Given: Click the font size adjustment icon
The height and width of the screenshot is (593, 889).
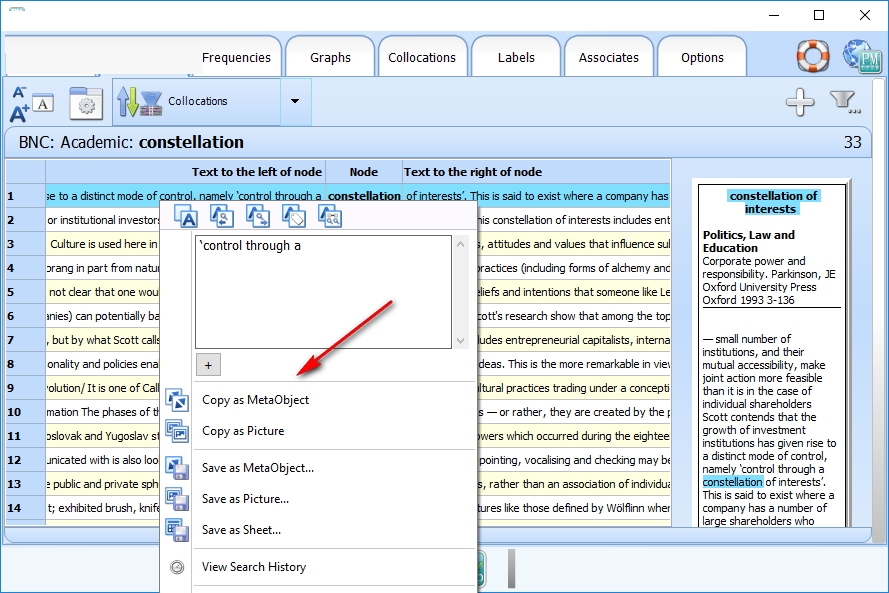Looking at the screenshot, I should 30,102.
